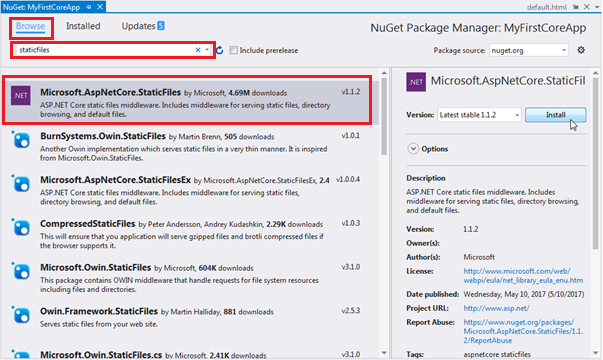Click the .NET icon of Microsoft.AspNetCore.StaticFiles
The image size is (603, 360).
point(21,95)
